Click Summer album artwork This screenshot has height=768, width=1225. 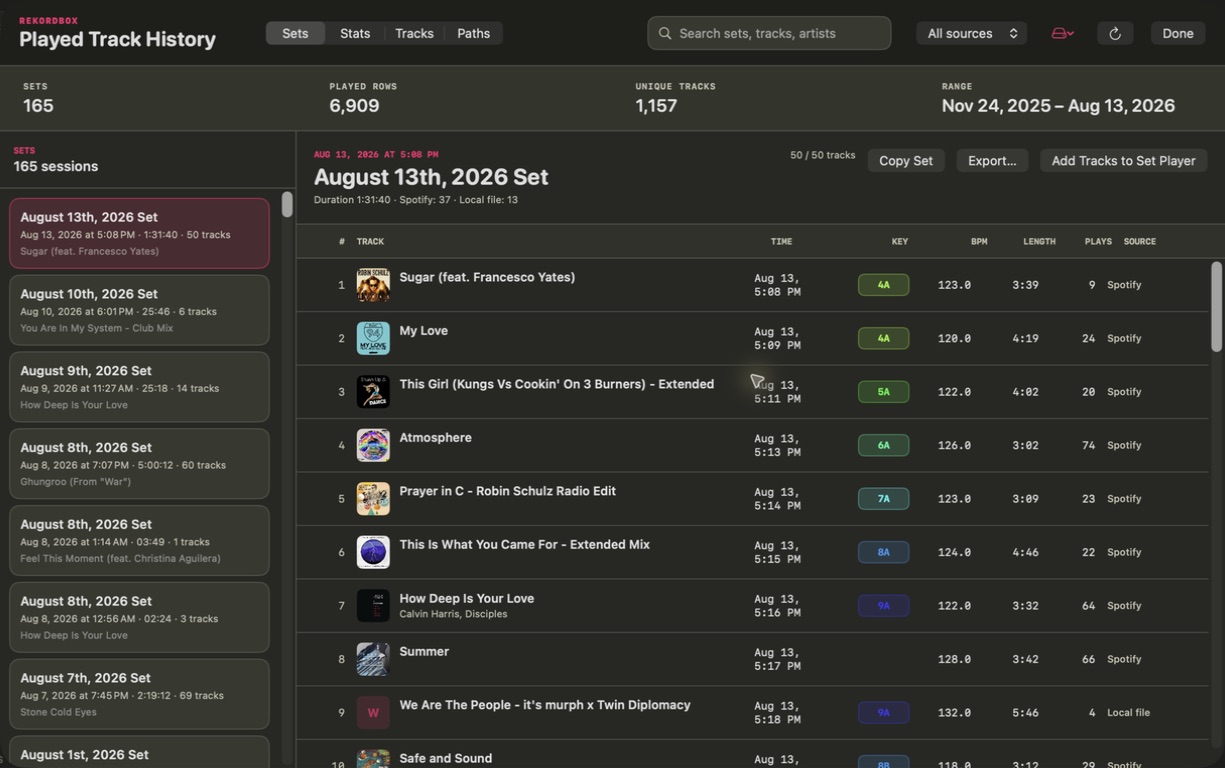[373, 659]
